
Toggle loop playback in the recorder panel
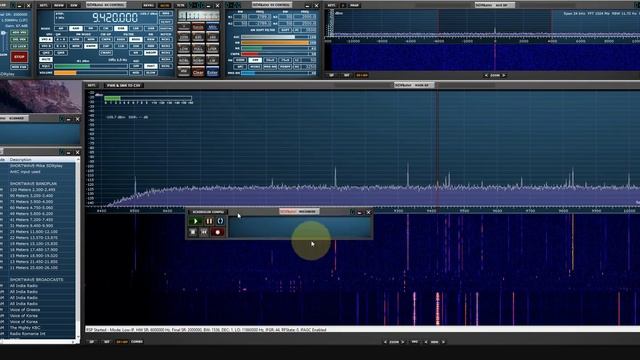[x=220, y=221]
